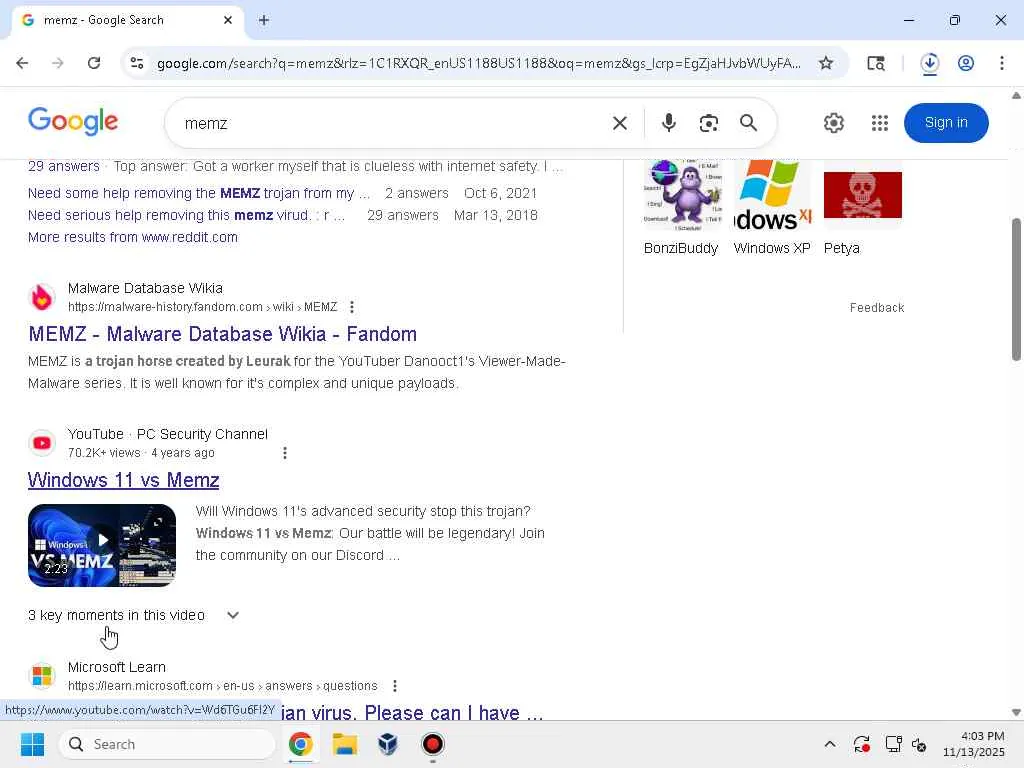Click the address bar URL
Screen dimensions: 1024x768
pos(479,63)
